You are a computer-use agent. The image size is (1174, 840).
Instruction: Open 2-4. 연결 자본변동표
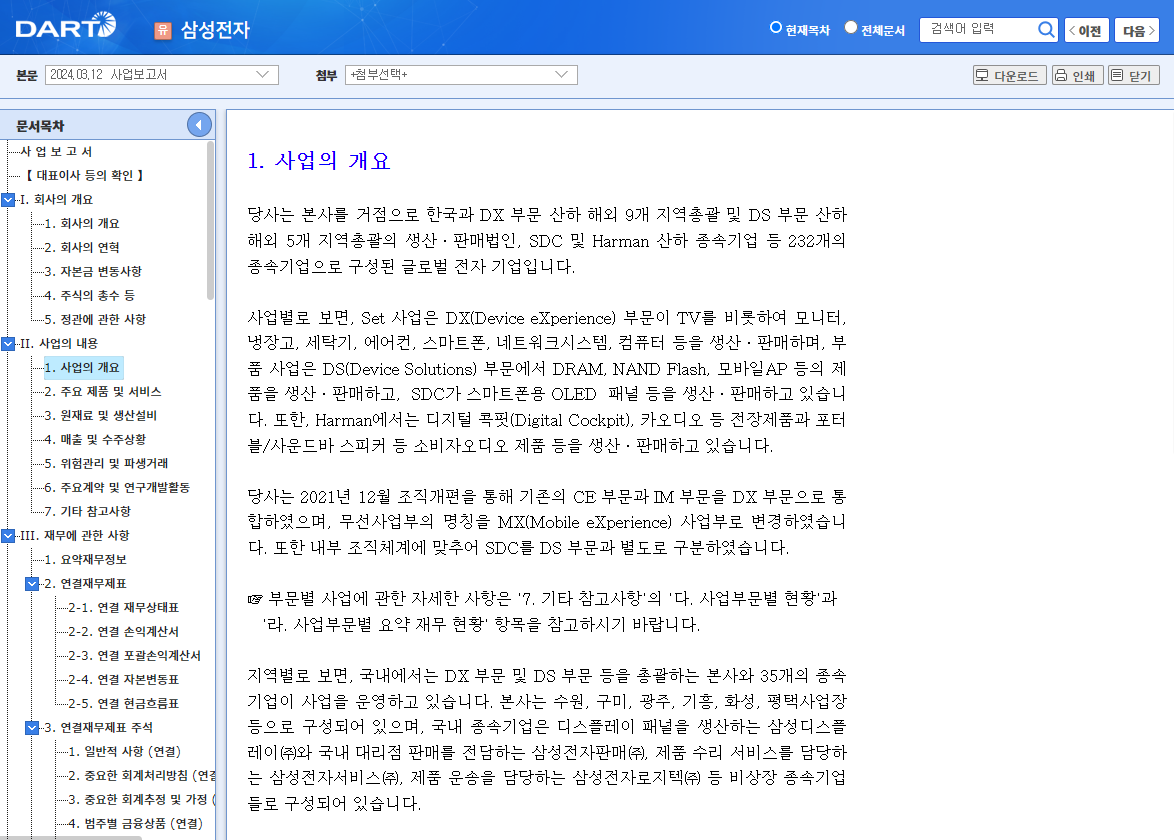(x=124, y=679)
